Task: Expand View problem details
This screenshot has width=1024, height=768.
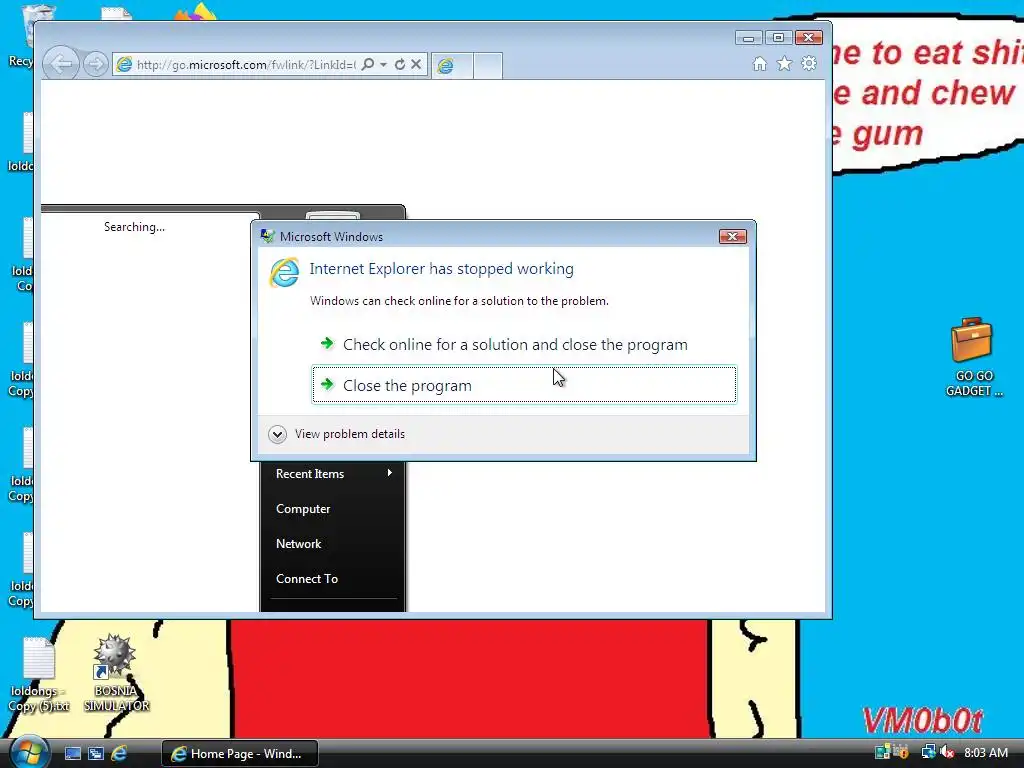Action: tap(337, 434)
